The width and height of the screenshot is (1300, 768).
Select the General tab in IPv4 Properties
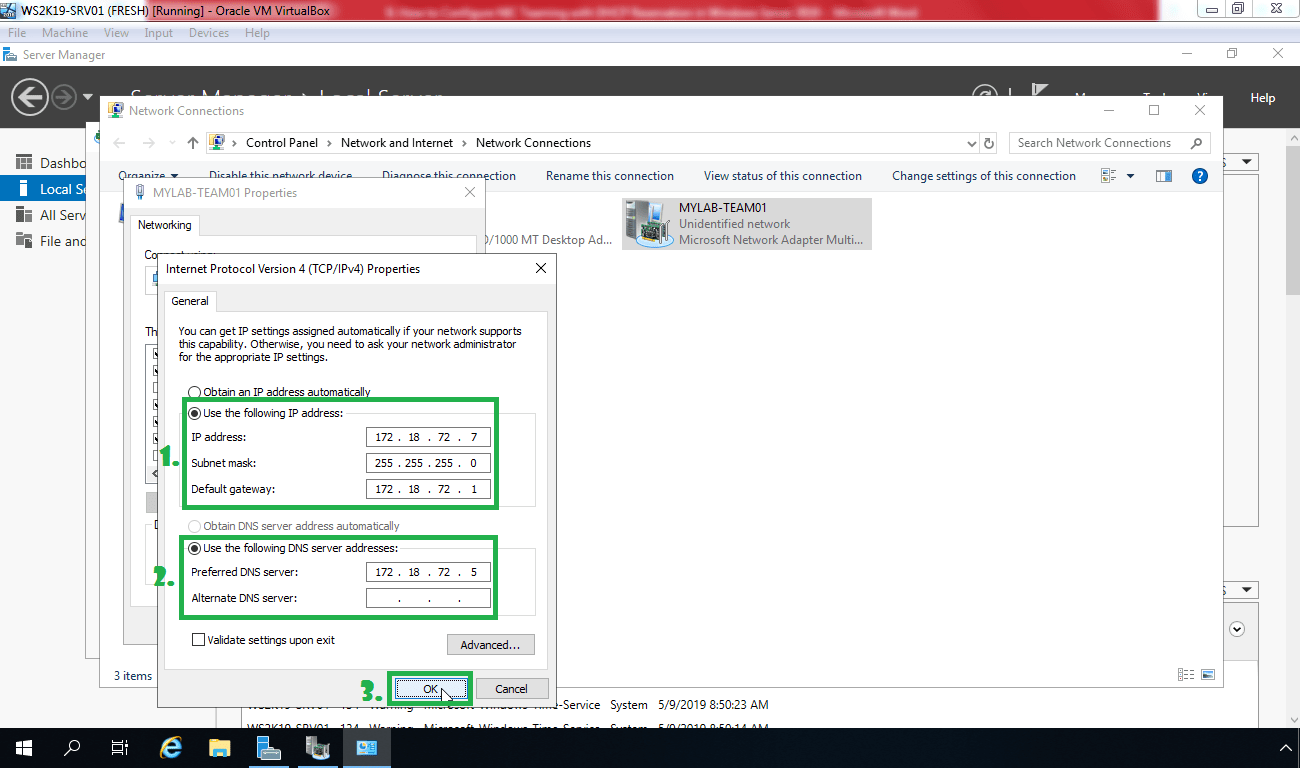point(190,301)
